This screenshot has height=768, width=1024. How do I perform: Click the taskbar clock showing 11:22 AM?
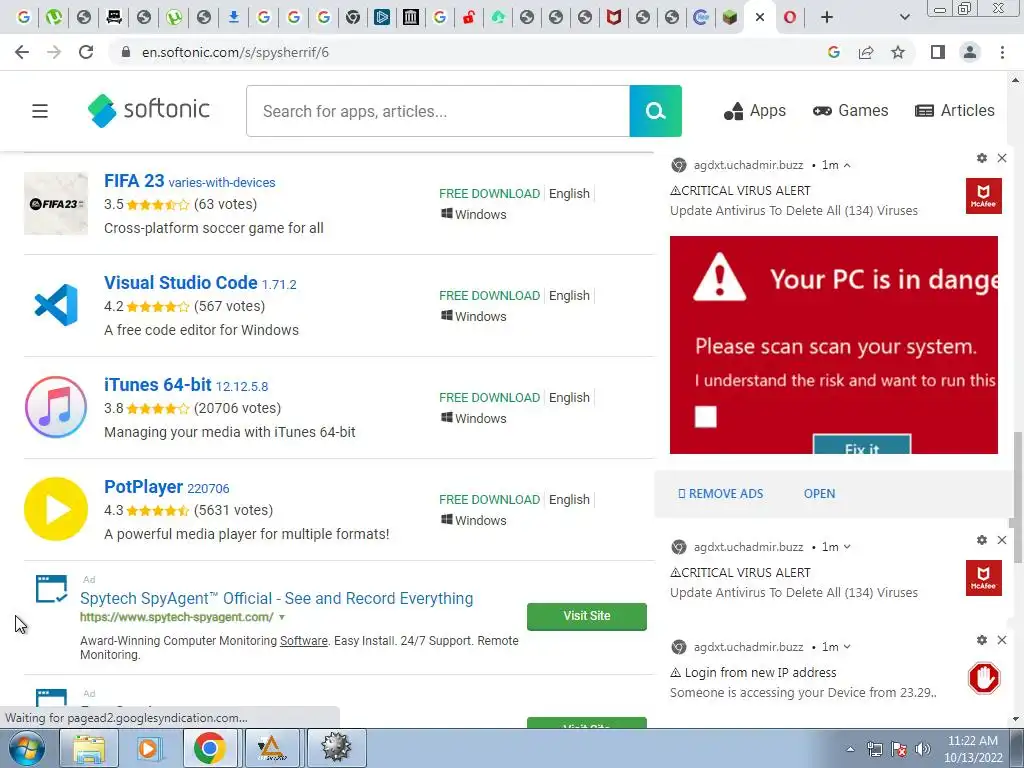pyautogui.click(x=972, y=749)
